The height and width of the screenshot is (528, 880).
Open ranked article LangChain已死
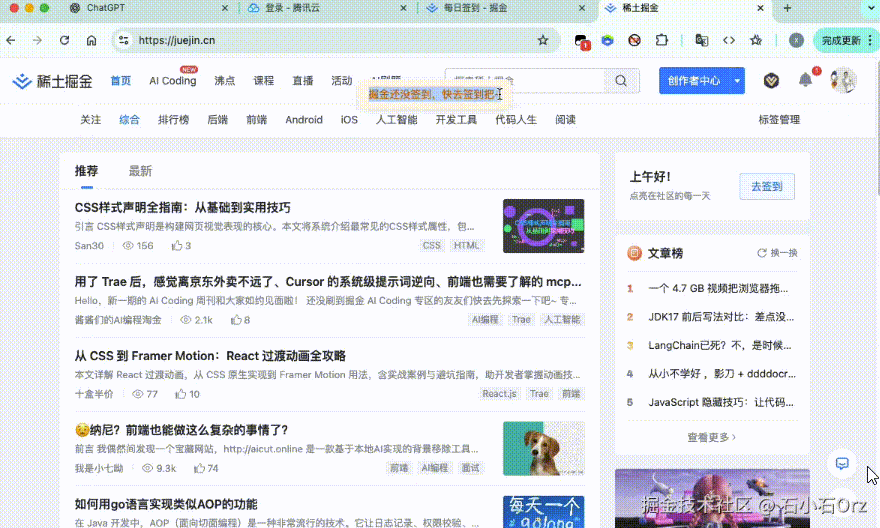(719, 346)
